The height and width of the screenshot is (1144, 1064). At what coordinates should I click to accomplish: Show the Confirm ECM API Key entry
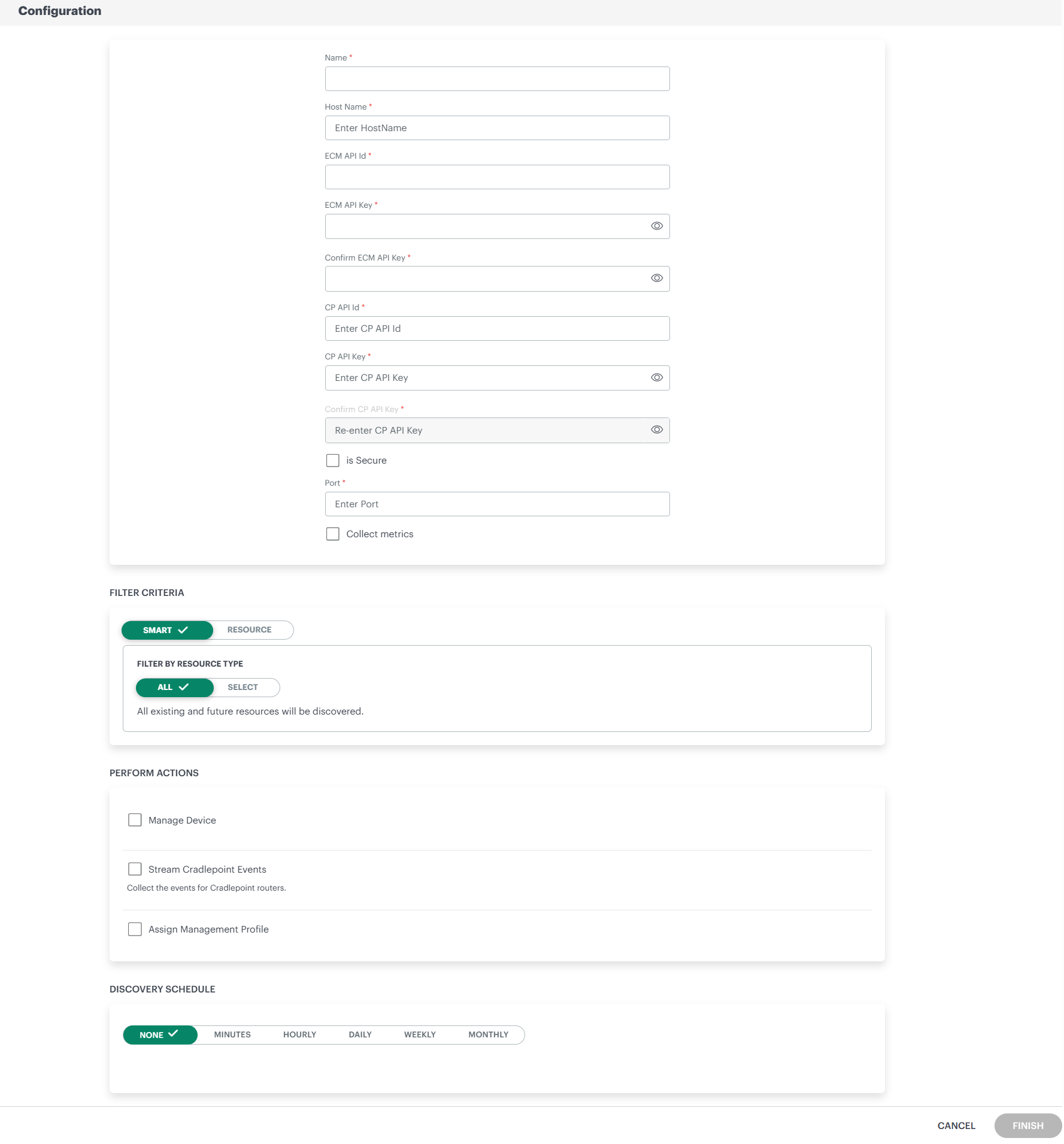pos(657,278)
